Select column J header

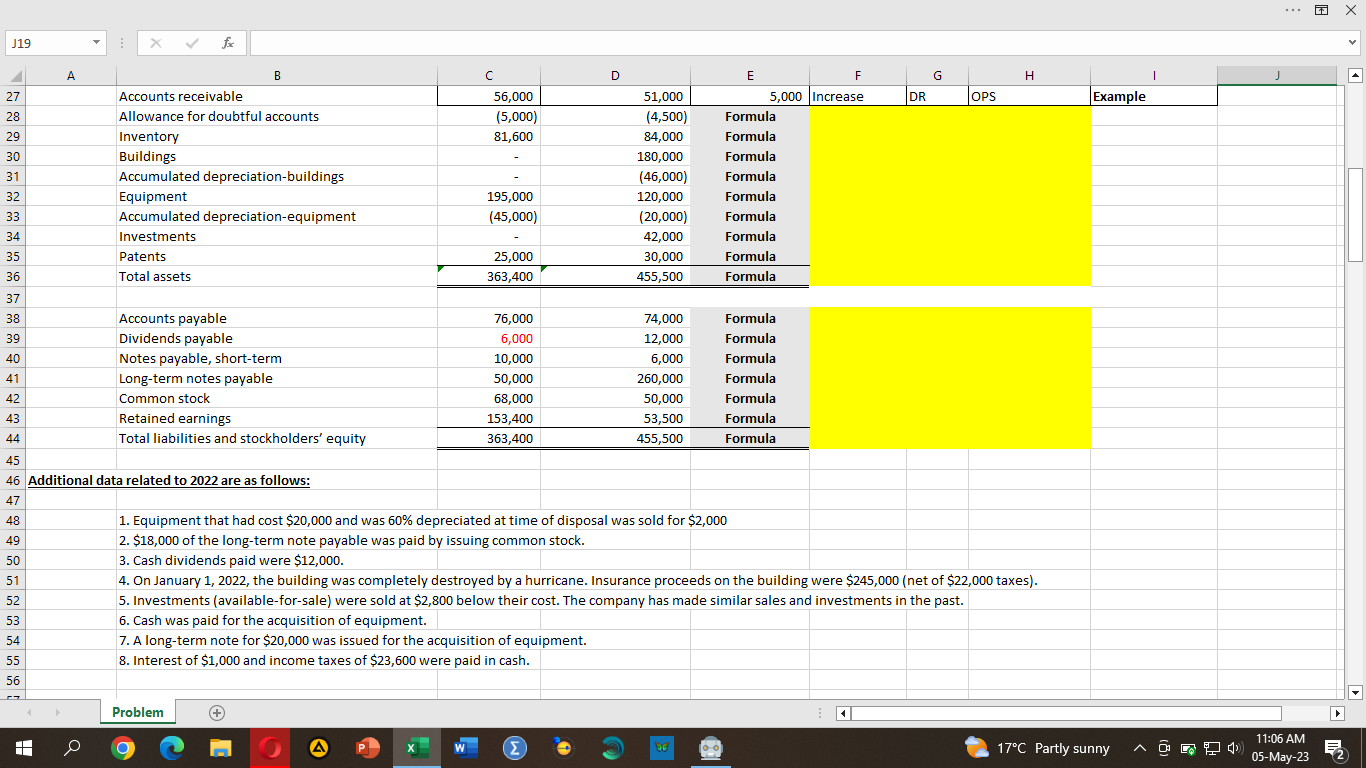tap(1277, 77)
